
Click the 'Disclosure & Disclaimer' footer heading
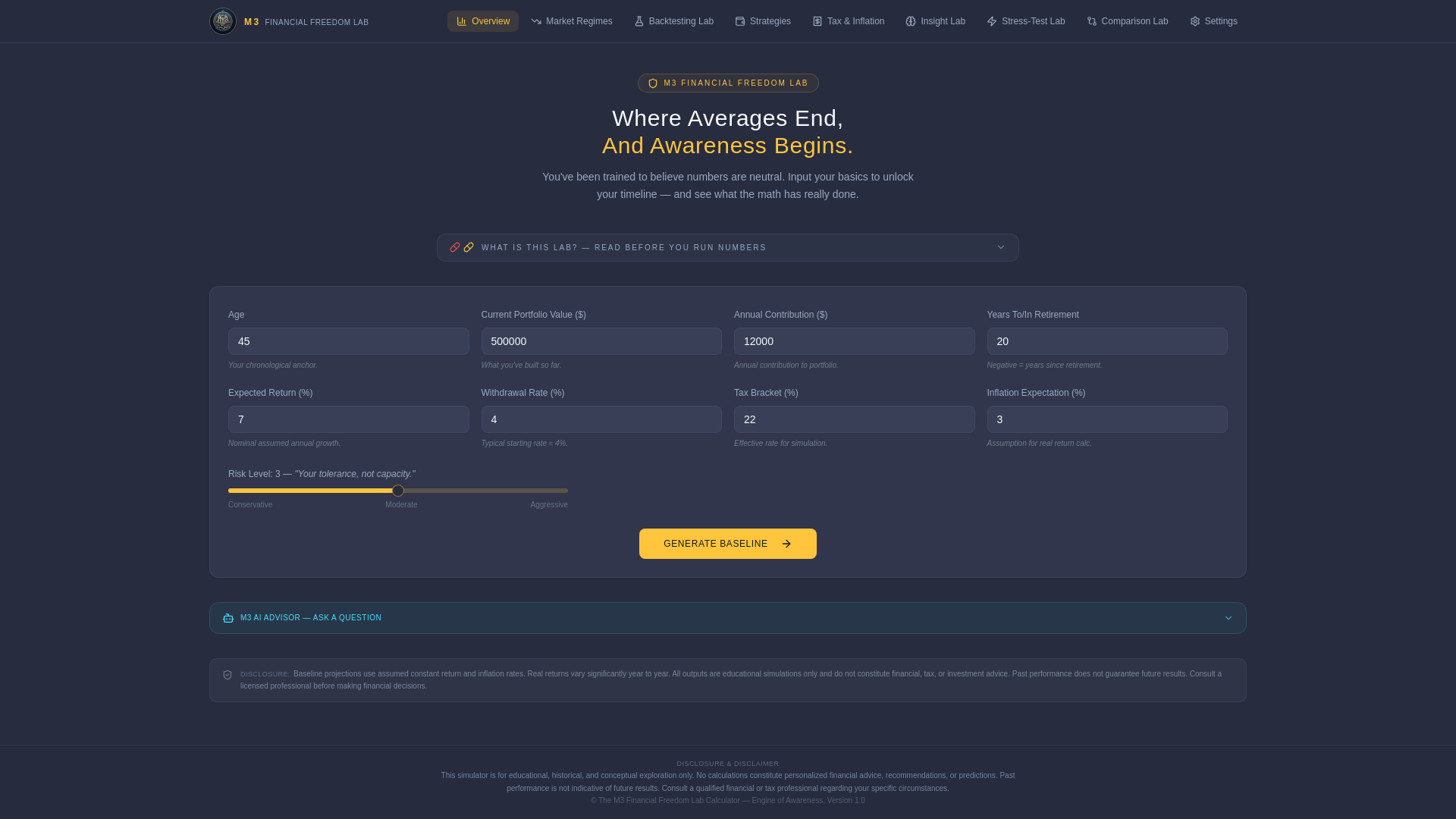[728, 764]
